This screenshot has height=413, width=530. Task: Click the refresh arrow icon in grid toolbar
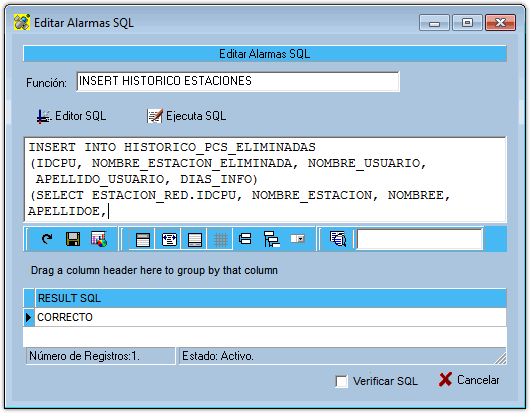pyautogui.click(x=47, y=239)
